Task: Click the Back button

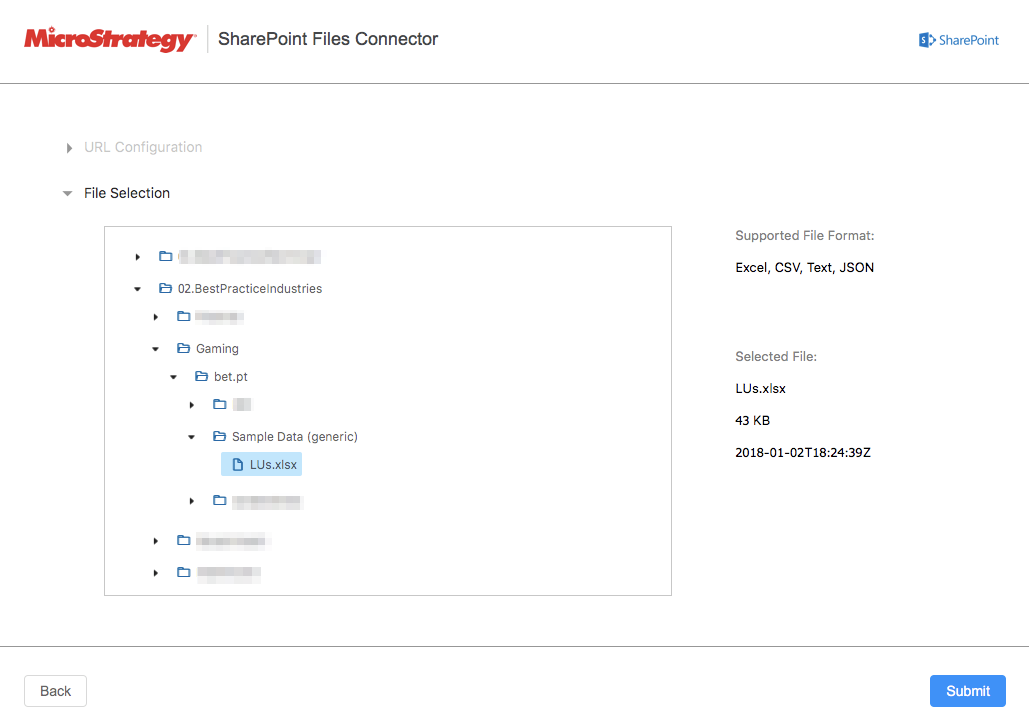Action: (55, 690)
